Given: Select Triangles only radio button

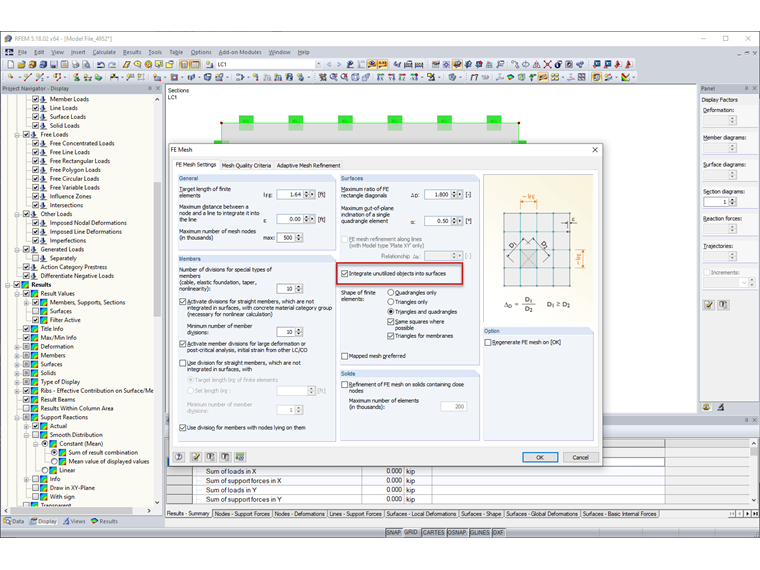Looking at the screenshot, I should click(x=391, y=302).
